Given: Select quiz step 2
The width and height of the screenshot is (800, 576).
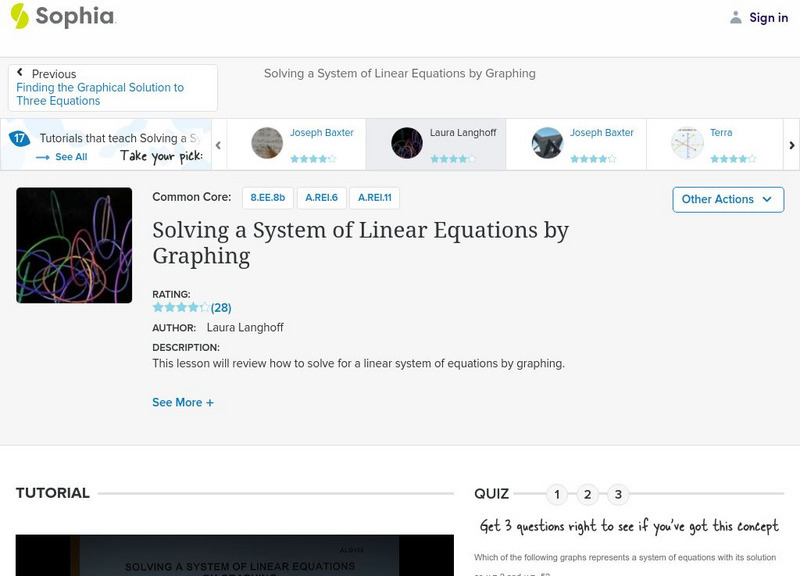Looking at the screenshot, I should click(587, 493).
